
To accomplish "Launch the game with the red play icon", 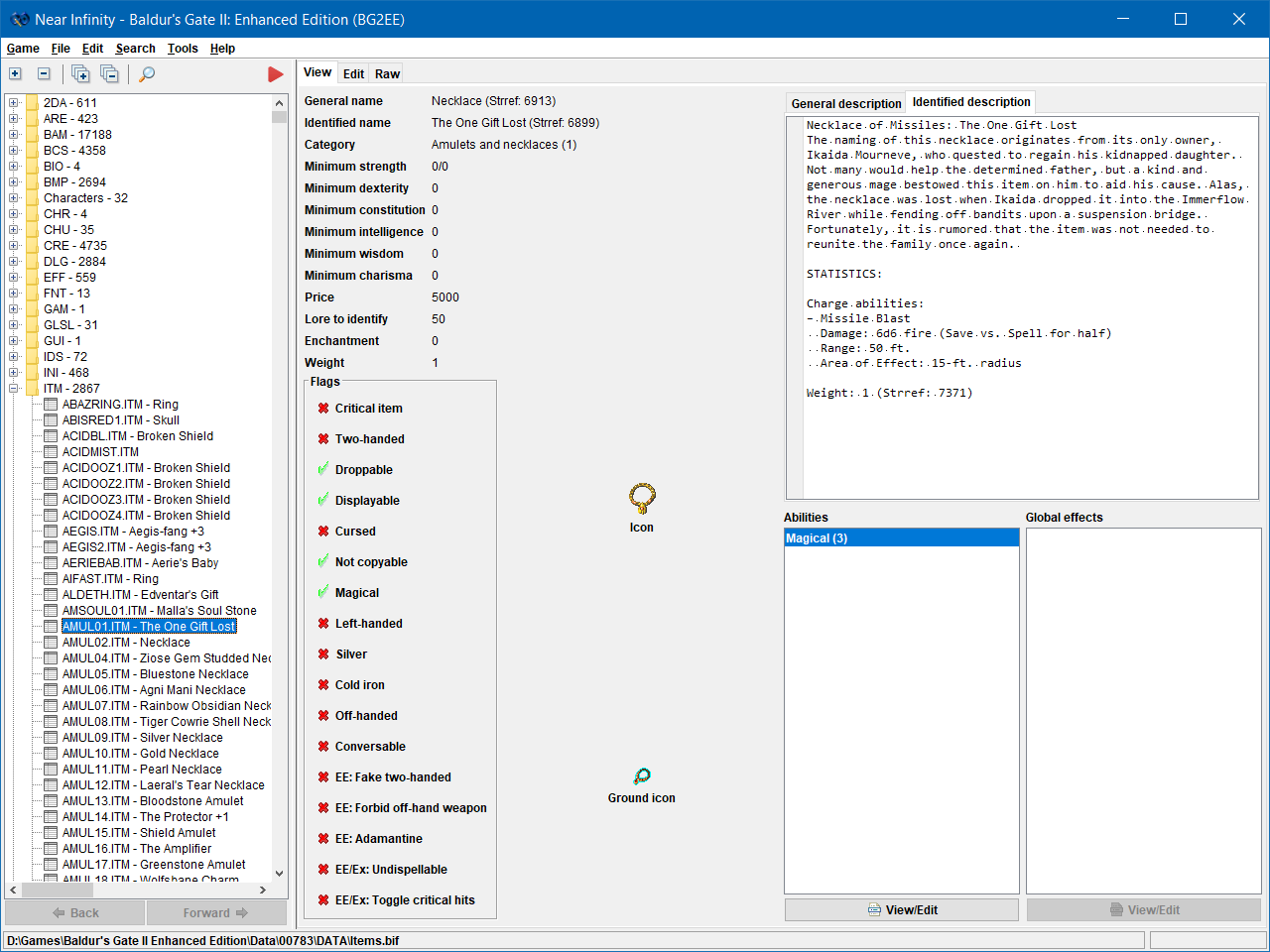I will point(276,74).
